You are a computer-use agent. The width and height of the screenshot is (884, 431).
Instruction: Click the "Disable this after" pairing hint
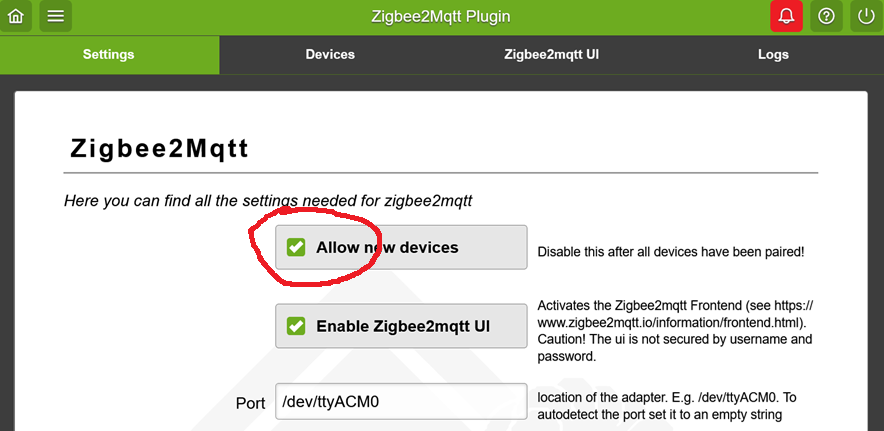[x=670, y=252]
